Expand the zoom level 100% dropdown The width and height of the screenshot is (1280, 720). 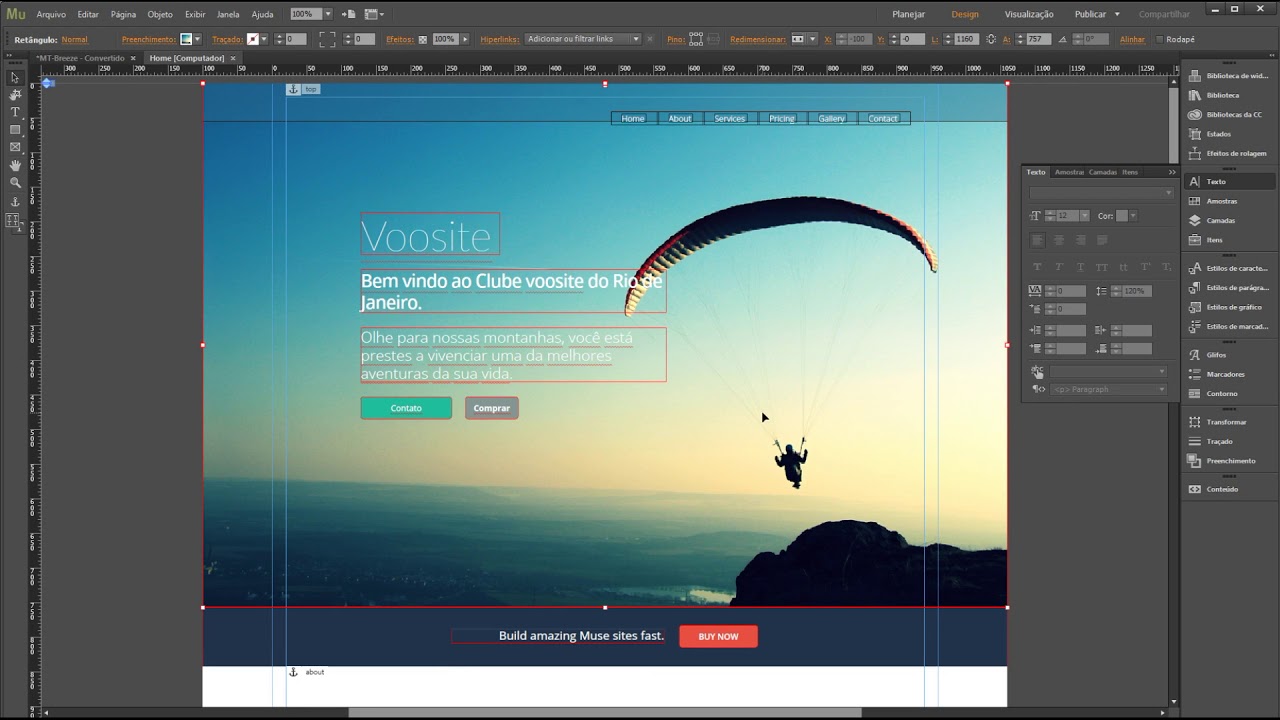[328, 14]
